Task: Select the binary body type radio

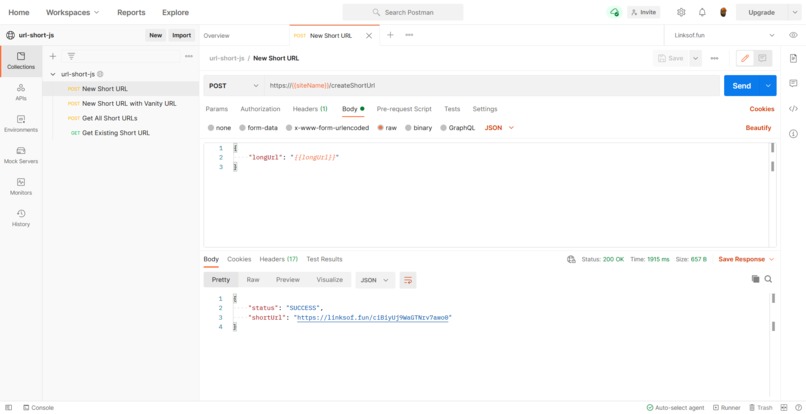Action: pos(408,128)
